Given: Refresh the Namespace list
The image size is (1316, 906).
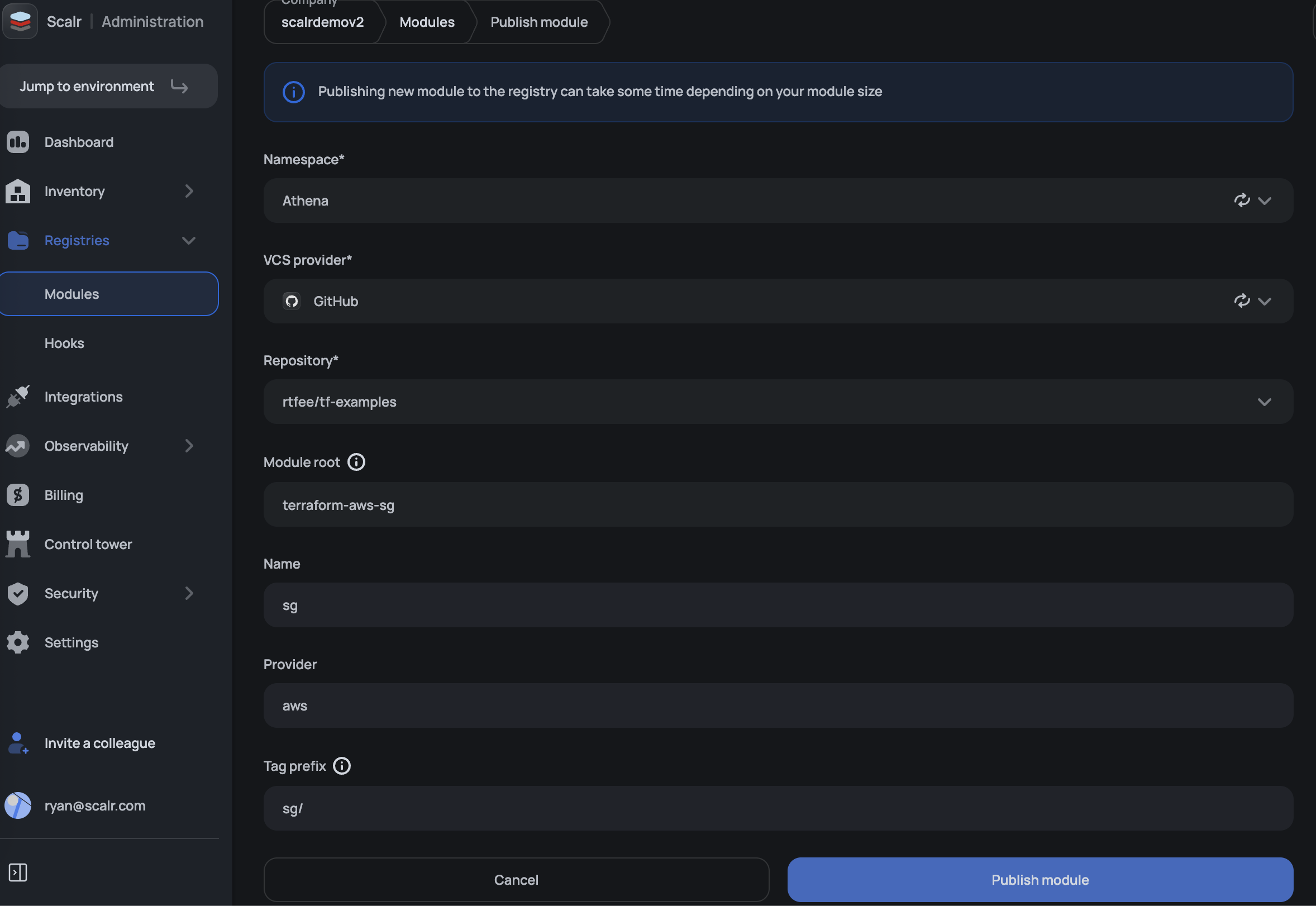Looking at the screenshot, I should tap(1241, 201).
